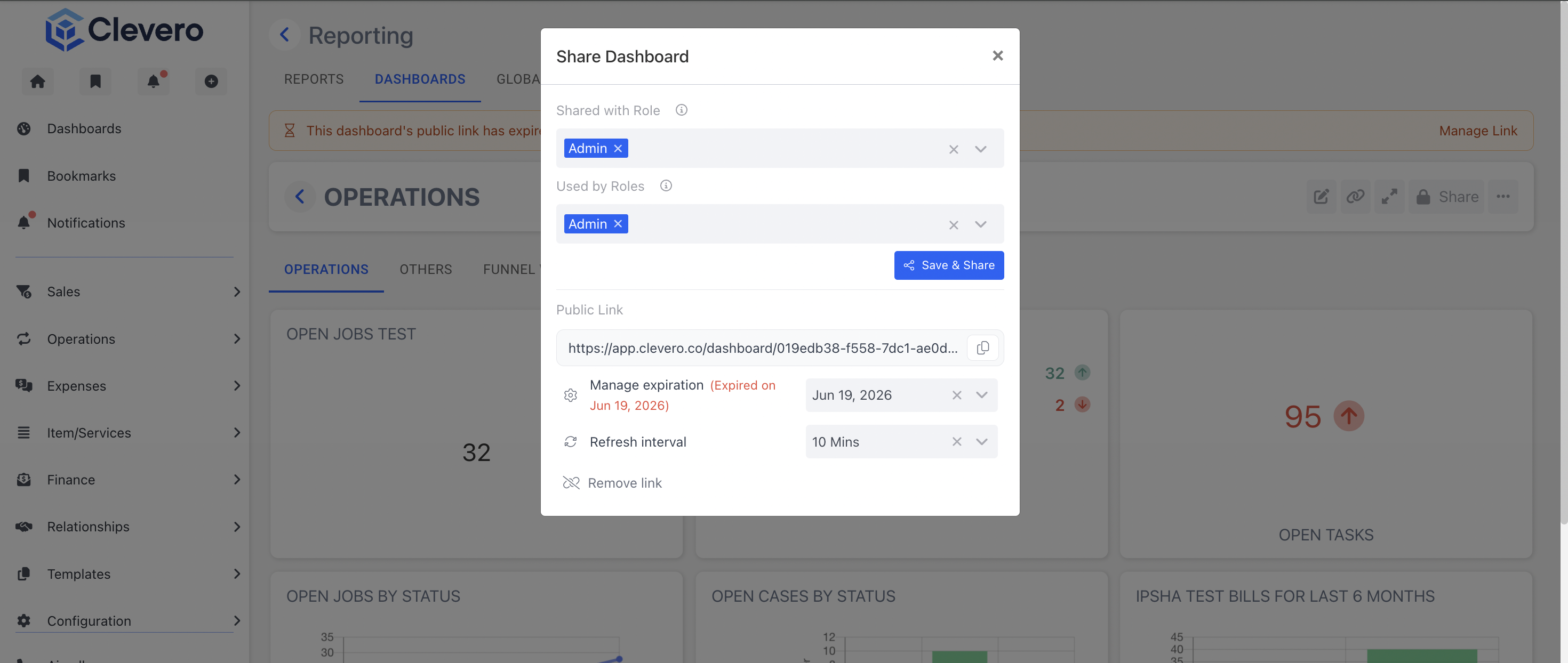Click Remove link in the dialog
This screenshot has width=1568, height=663.
612,483
